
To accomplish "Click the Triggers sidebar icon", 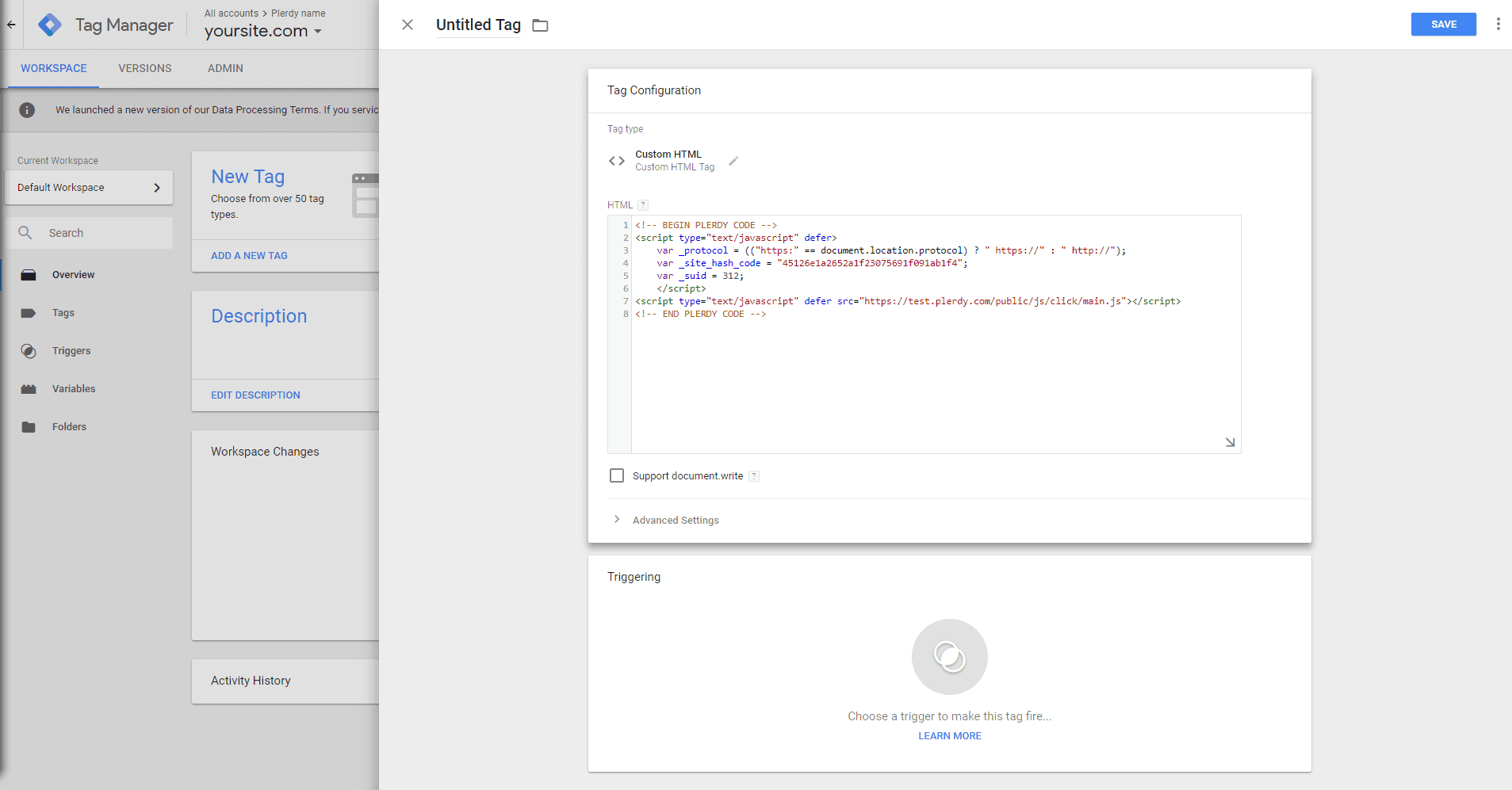I will [x=29, y=351].
